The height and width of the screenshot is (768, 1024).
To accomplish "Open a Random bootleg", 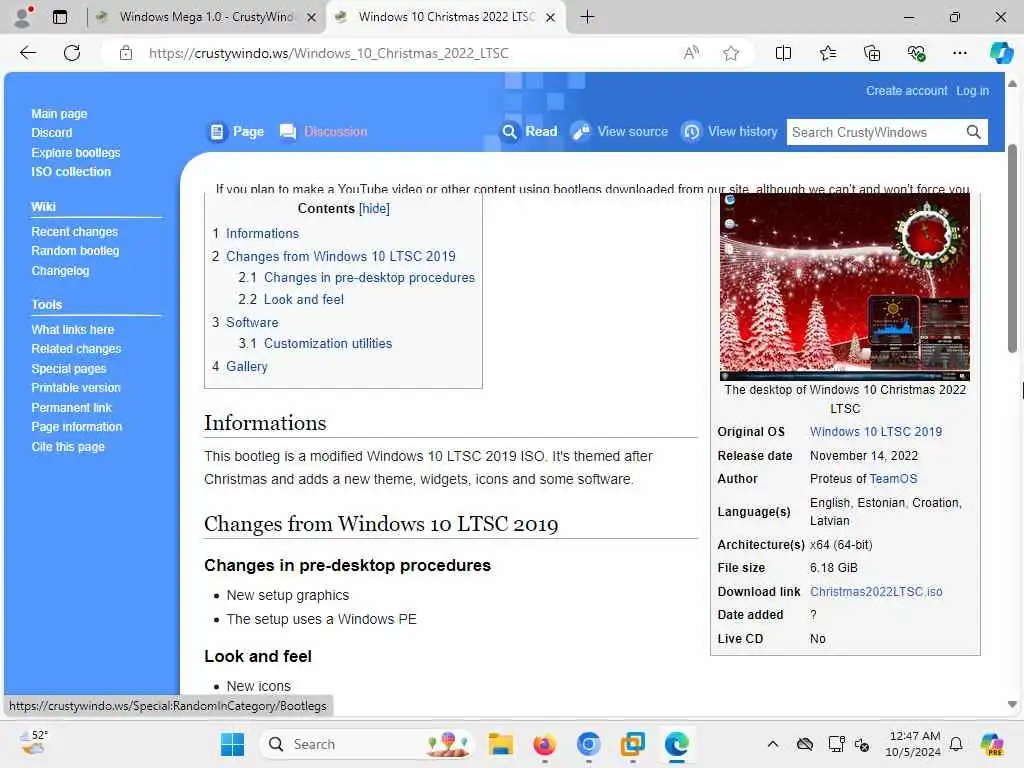I will [x=75, y=251].
